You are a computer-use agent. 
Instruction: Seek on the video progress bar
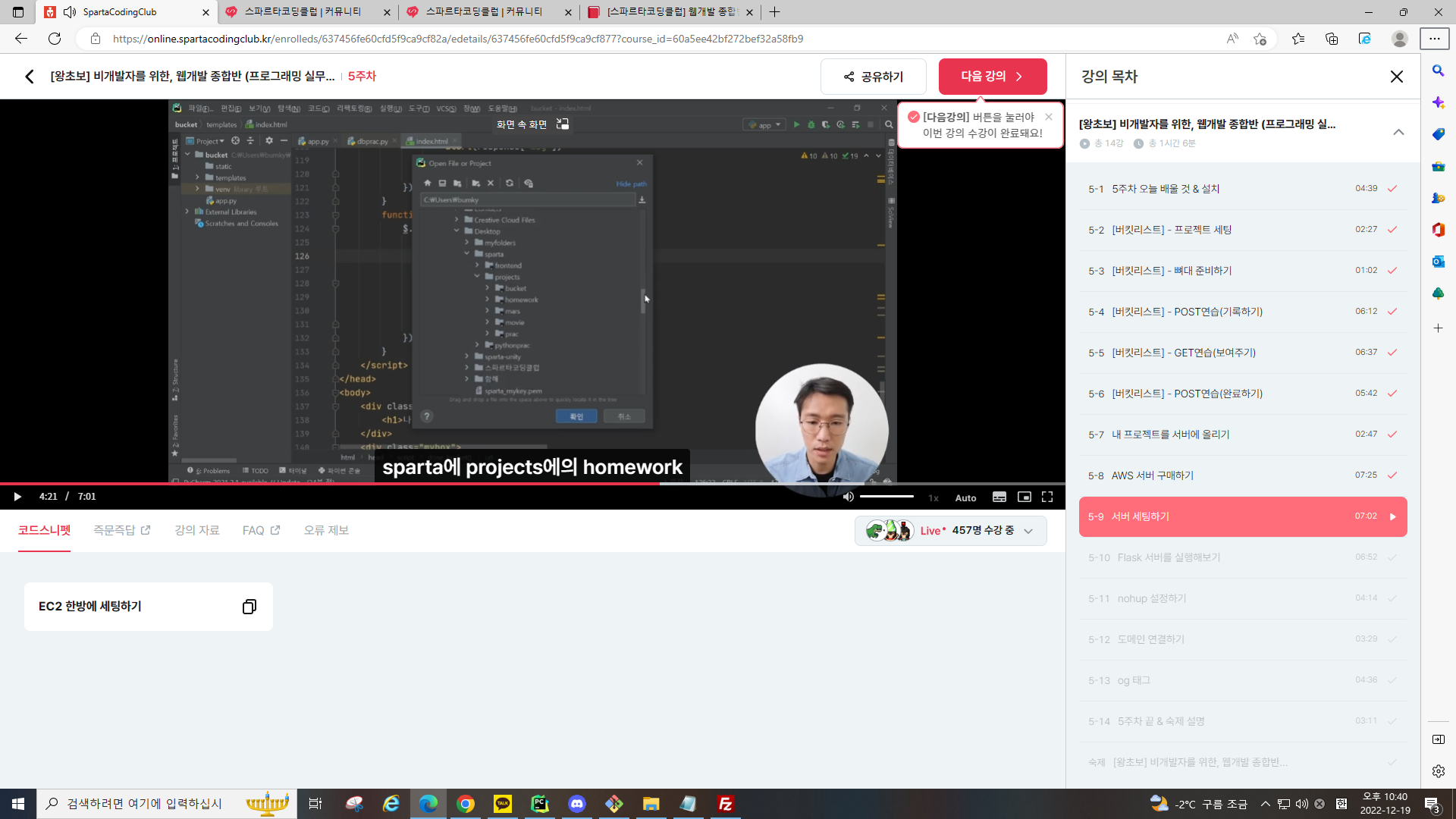tap(532, 483)
